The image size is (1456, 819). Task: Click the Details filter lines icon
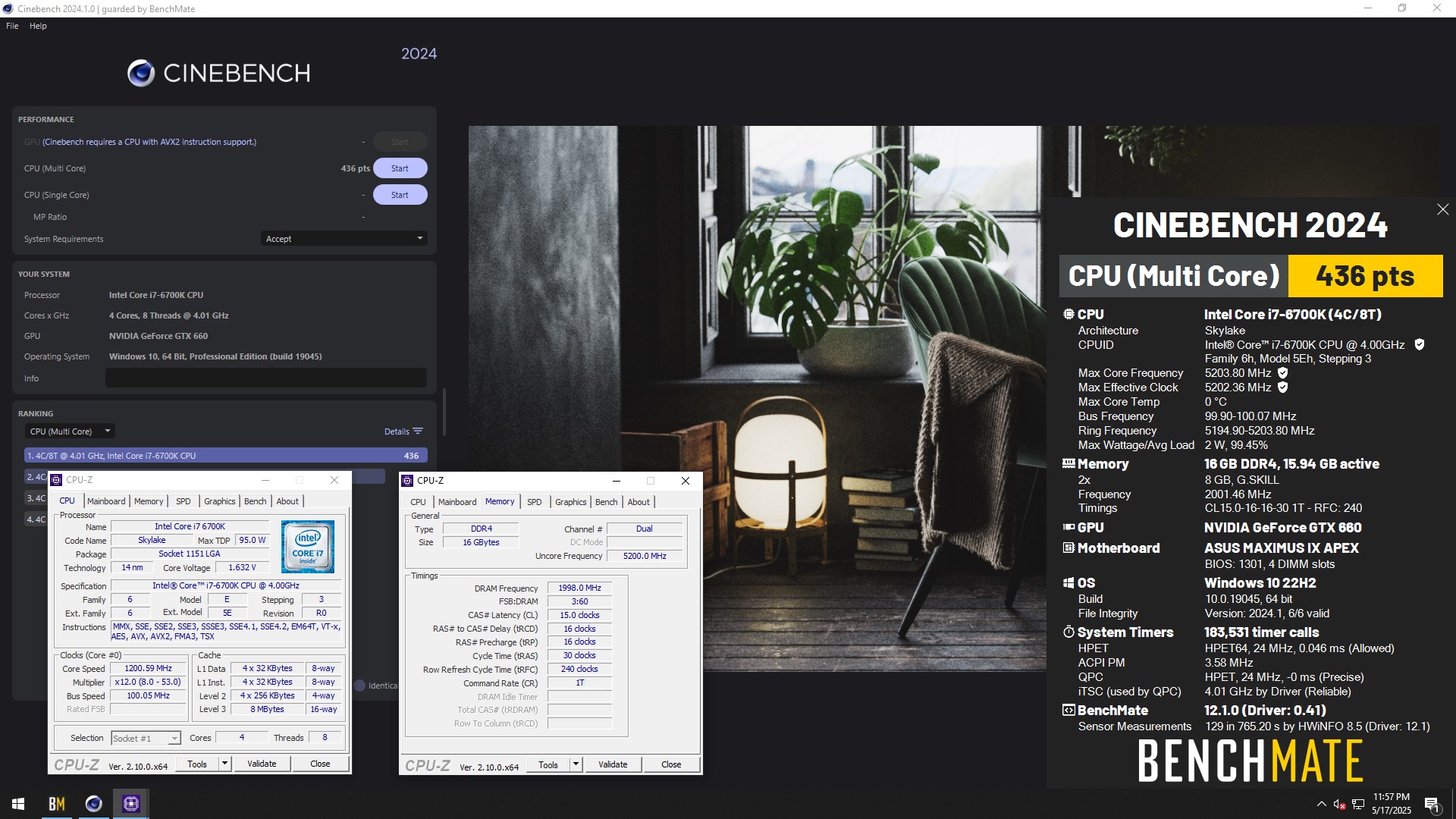(418, 431)
